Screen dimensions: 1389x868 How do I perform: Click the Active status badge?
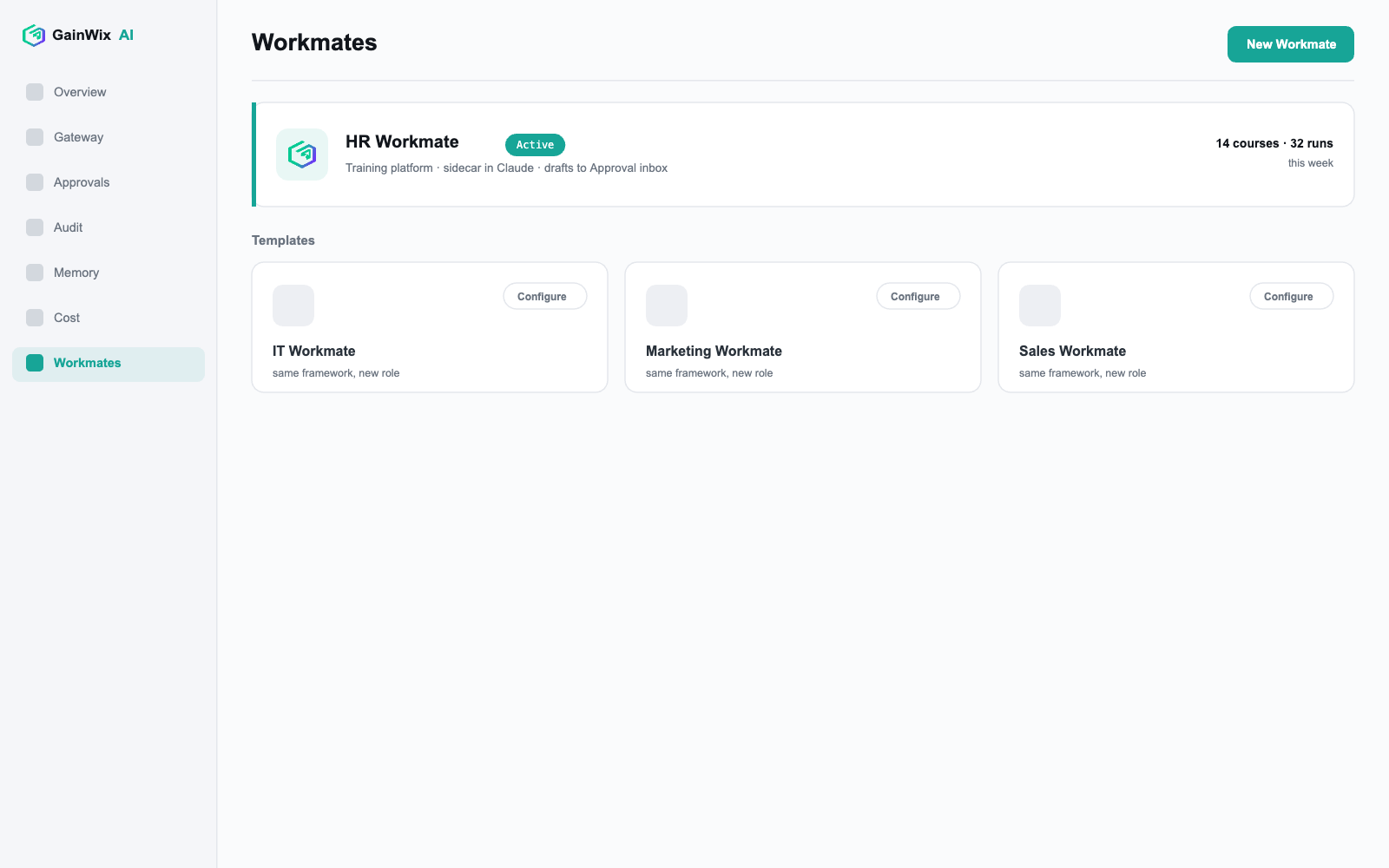(x=535, y=145)
